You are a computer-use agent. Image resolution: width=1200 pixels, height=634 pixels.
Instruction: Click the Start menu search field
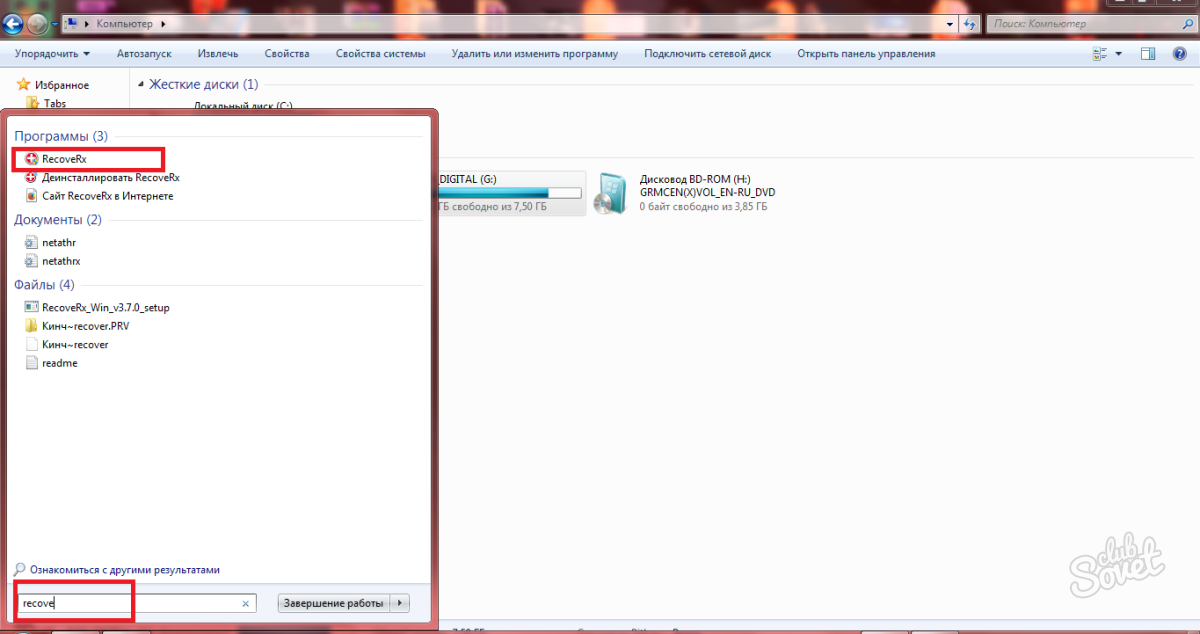(x=130, y=603)
